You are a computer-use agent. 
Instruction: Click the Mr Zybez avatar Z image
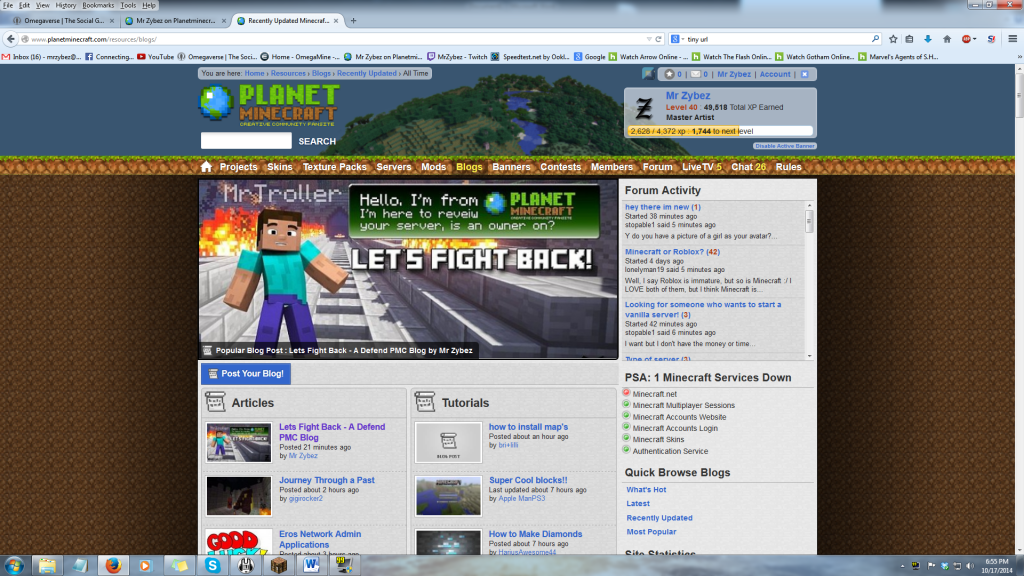(x=644, y=109)
